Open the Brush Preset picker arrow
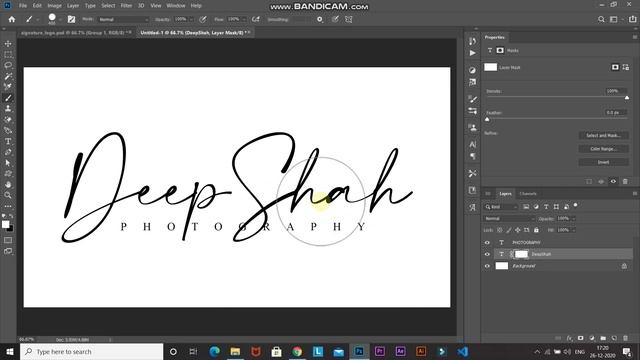640x360 pixels. 60,19
